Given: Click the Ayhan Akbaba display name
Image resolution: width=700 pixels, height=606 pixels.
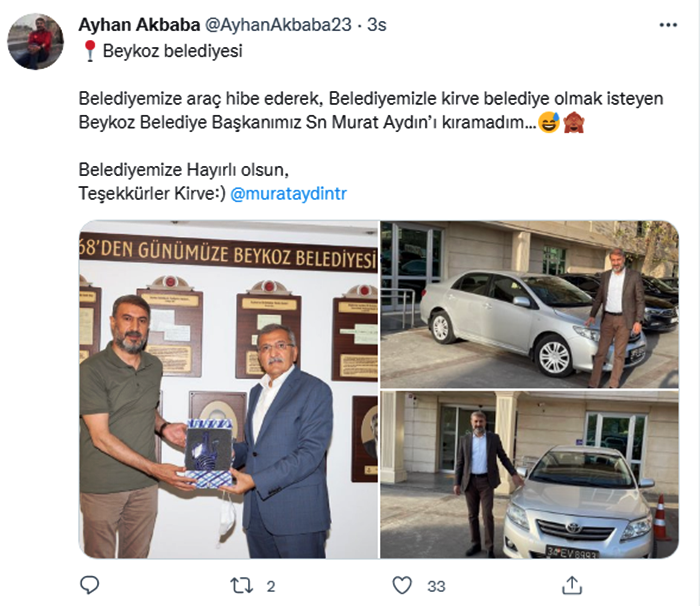Looking at the screenshot, I should (139, 25).
